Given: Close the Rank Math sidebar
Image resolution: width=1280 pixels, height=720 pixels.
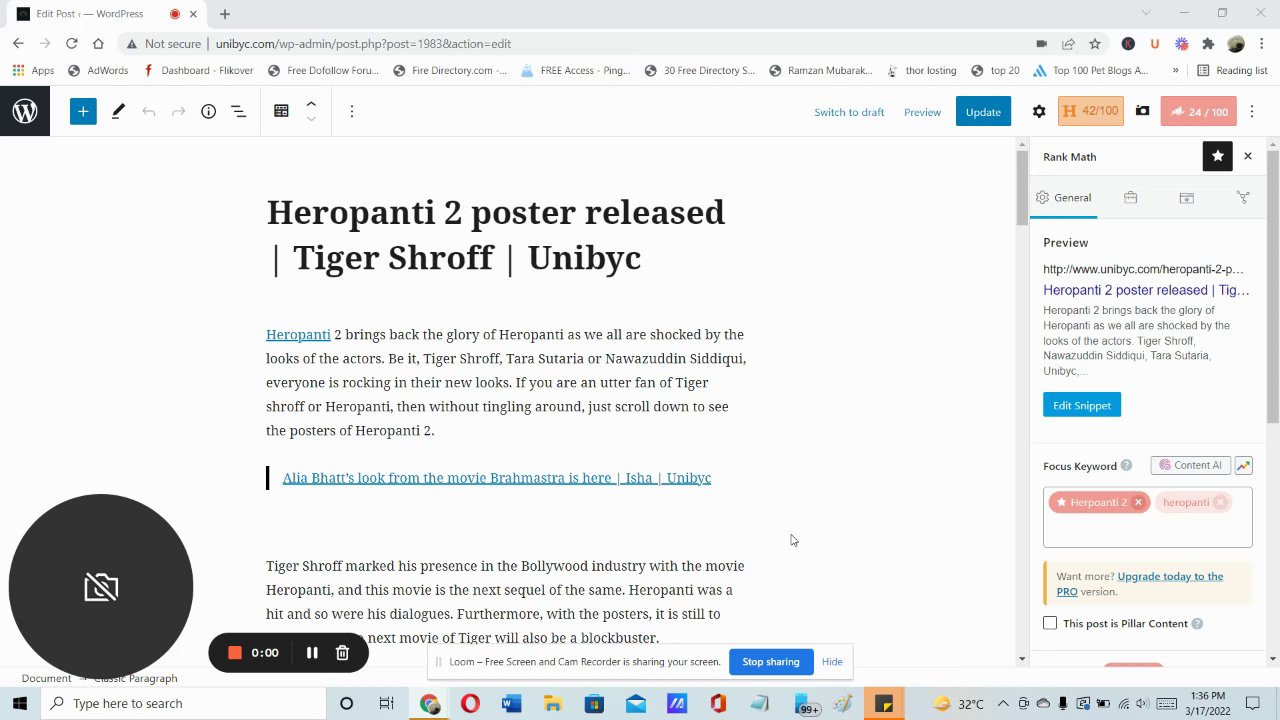Looking at the screenshot, I should tap(1248, 156).
